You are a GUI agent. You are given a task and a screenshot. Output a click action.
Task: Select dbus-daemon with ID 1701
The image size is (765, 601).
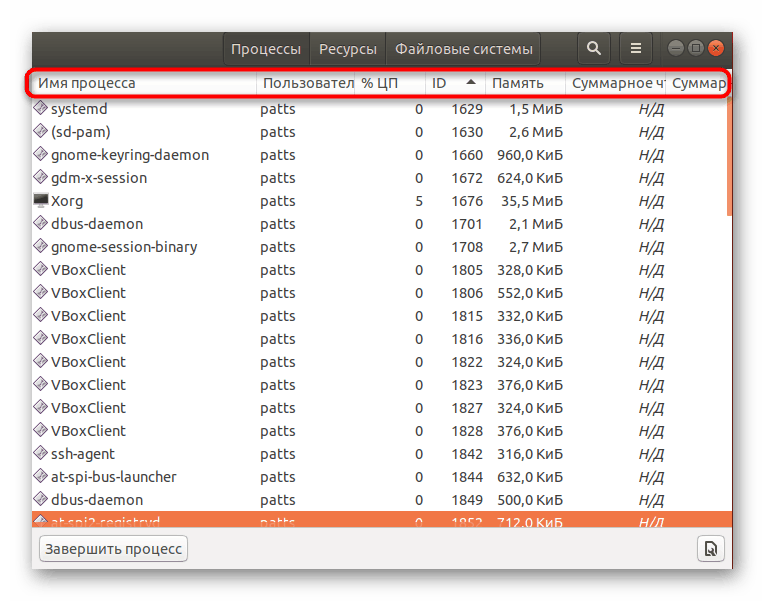tap(380, 223)
